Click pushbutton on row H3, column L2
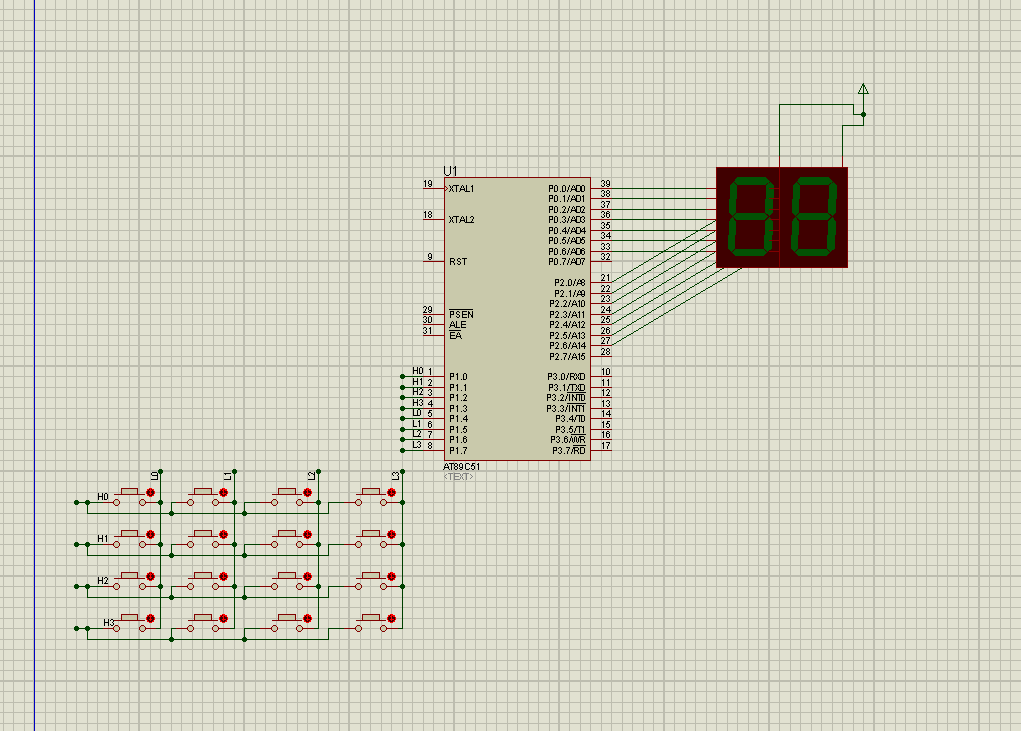1021x731 pixels. click(287, 622)
